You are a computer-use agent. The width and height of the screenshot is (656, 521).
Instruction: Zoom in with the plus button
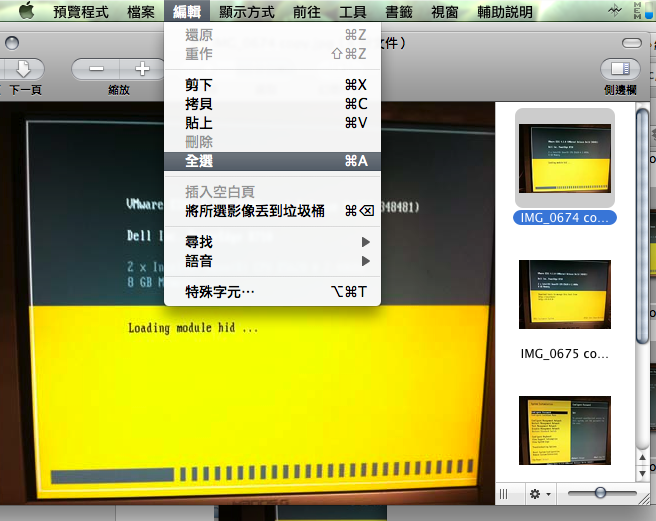tap(142, 69)
